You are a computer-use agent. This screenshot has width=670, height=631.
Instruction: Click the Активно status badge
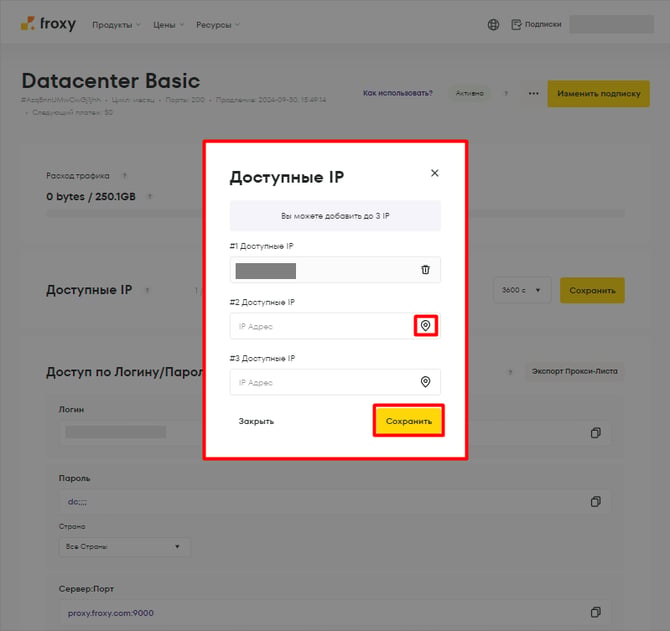(469, 93)
